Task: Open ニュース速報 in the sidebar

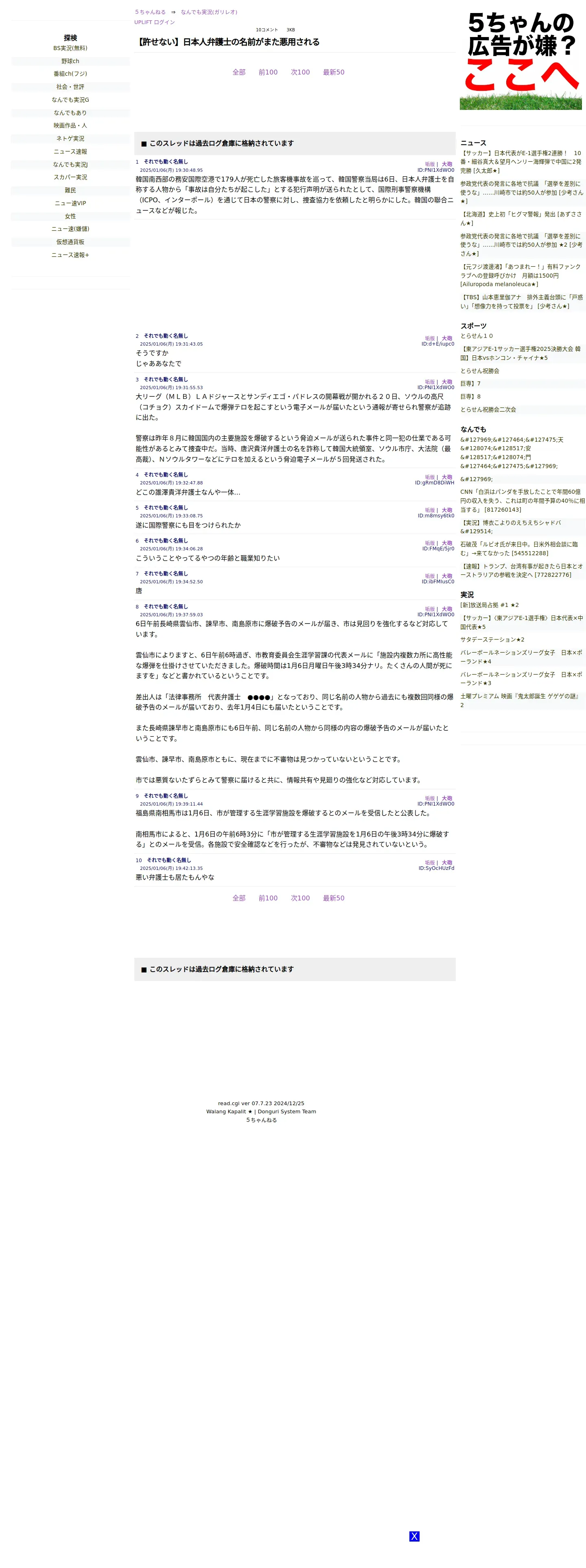Action: (70, 151)
